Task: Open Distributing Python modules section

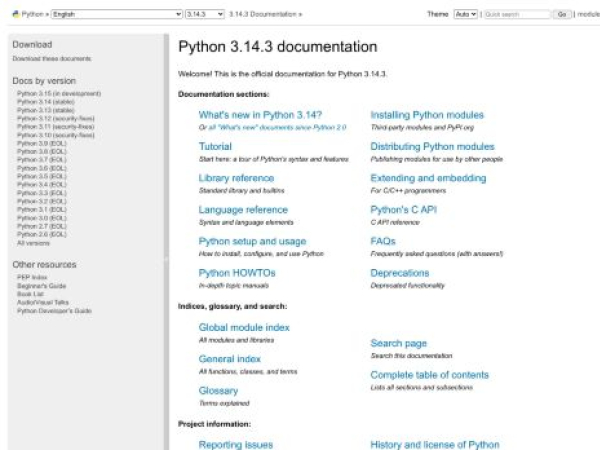Action: pyautogui.click(x=432, y=147)
